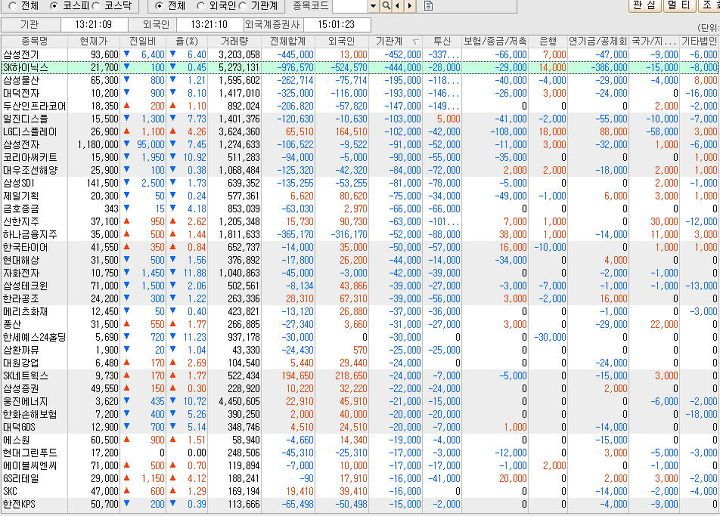Image resolution: width=720 pixels, height=516 pixels.
Task: Sort by the 율(%) column header
Action: pyautogui.click(x=186, y=41)
